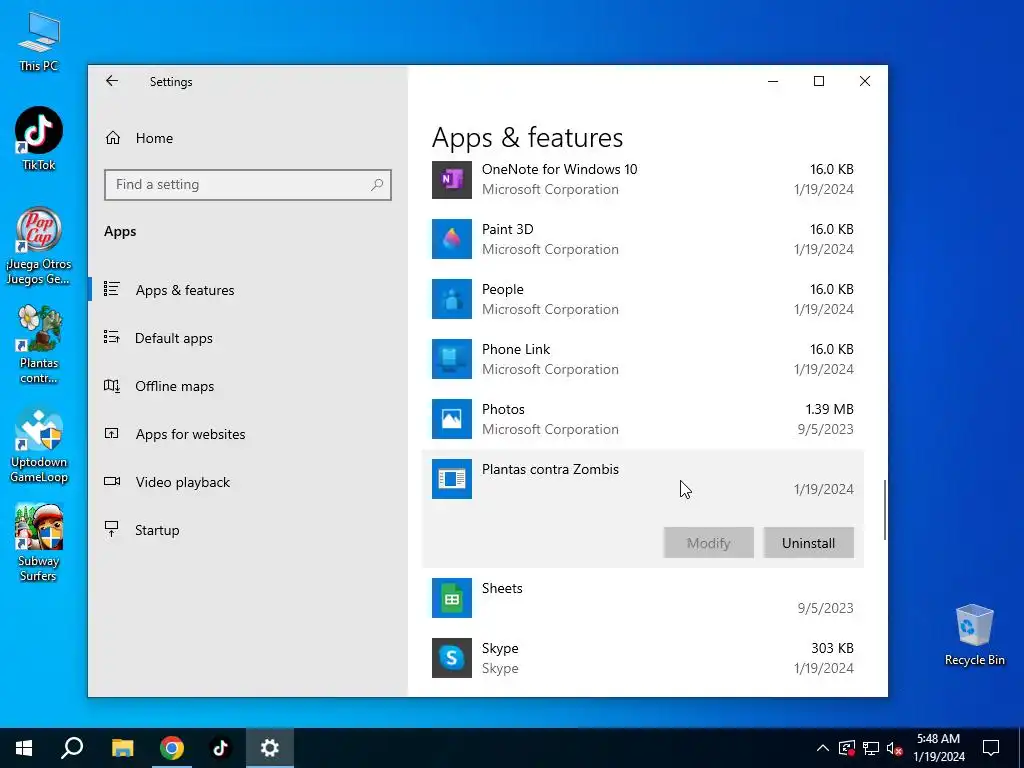Select the People app name text
Viewport: 1024px width, 768px height.
pyautogui.click(x=503, y=289)
